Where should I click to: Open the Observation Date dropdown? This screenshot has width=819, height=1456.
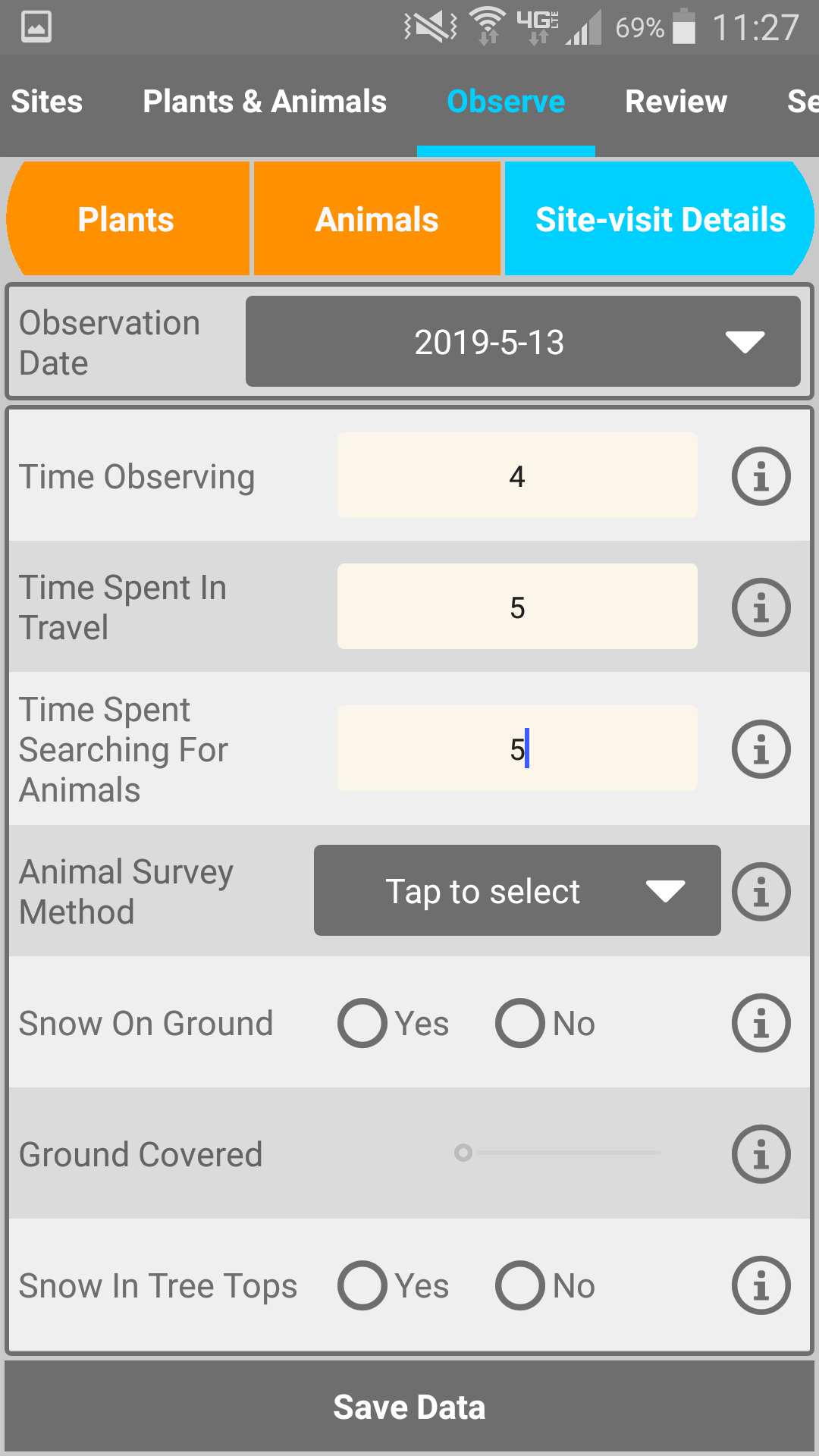[x=523, y=342]
